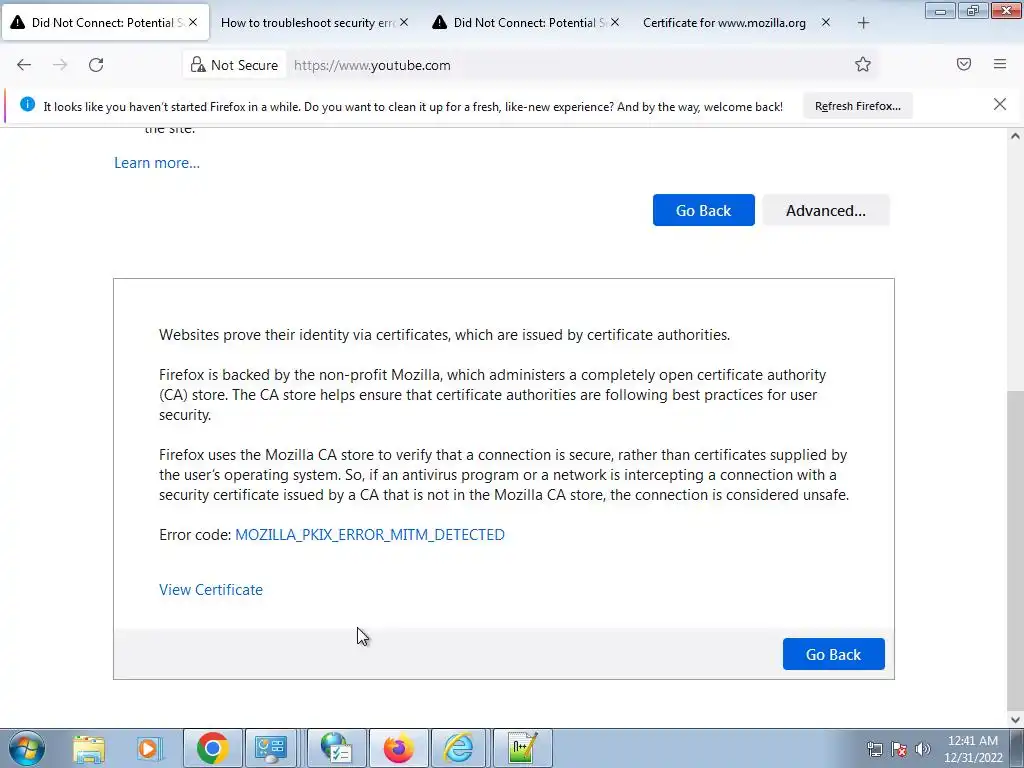Click the page scrollbar thumb
Screen dimensions: 1024x768
pos(1015,549)
